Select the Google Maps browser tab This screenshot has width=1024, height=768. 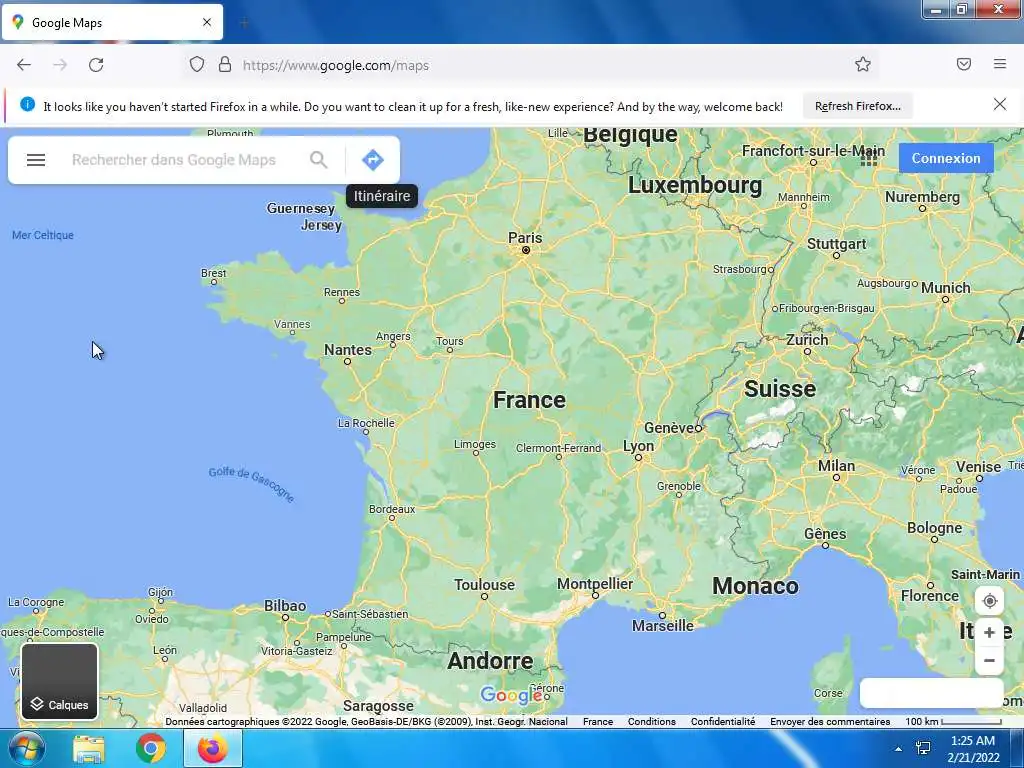[x=112, y=22]
